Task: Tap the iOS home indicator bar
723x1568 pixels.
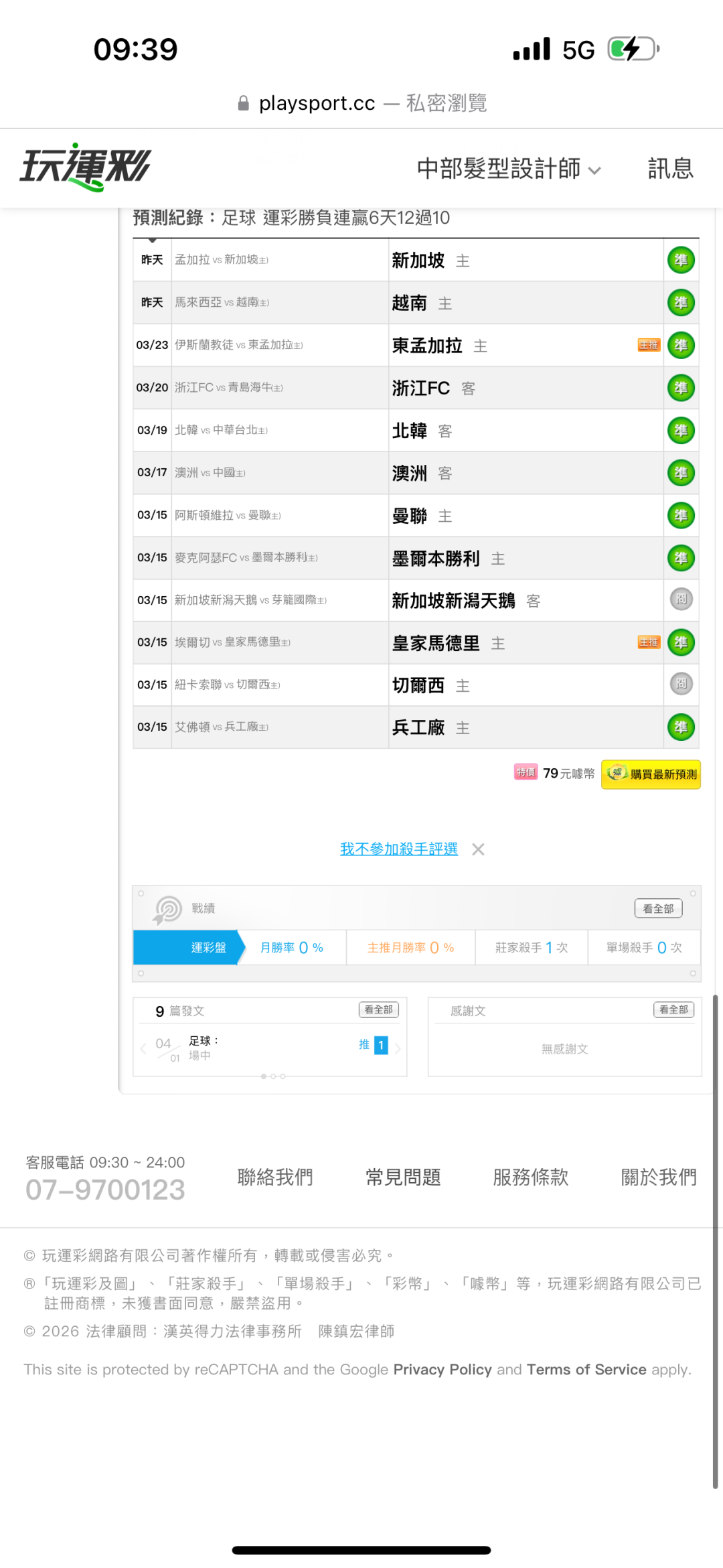Action: 361,1550
